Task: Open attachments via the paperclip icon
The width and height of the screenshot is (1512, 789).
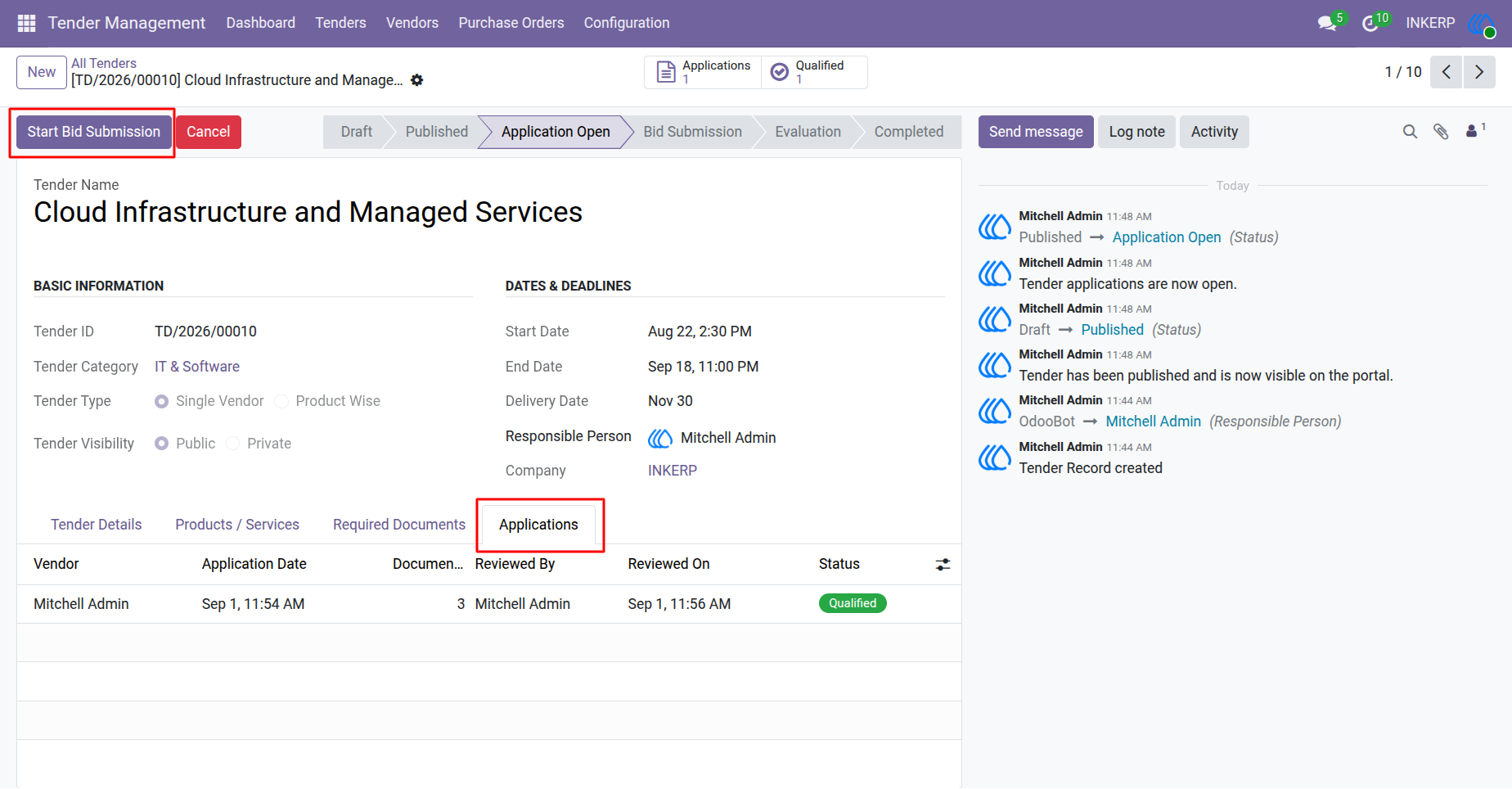Action: (x=1441, y=132)
